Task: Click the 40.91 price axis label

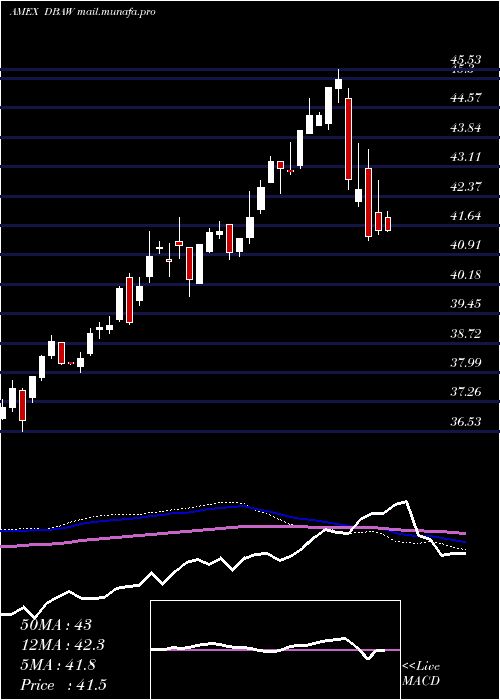Action: coord(466,245)
